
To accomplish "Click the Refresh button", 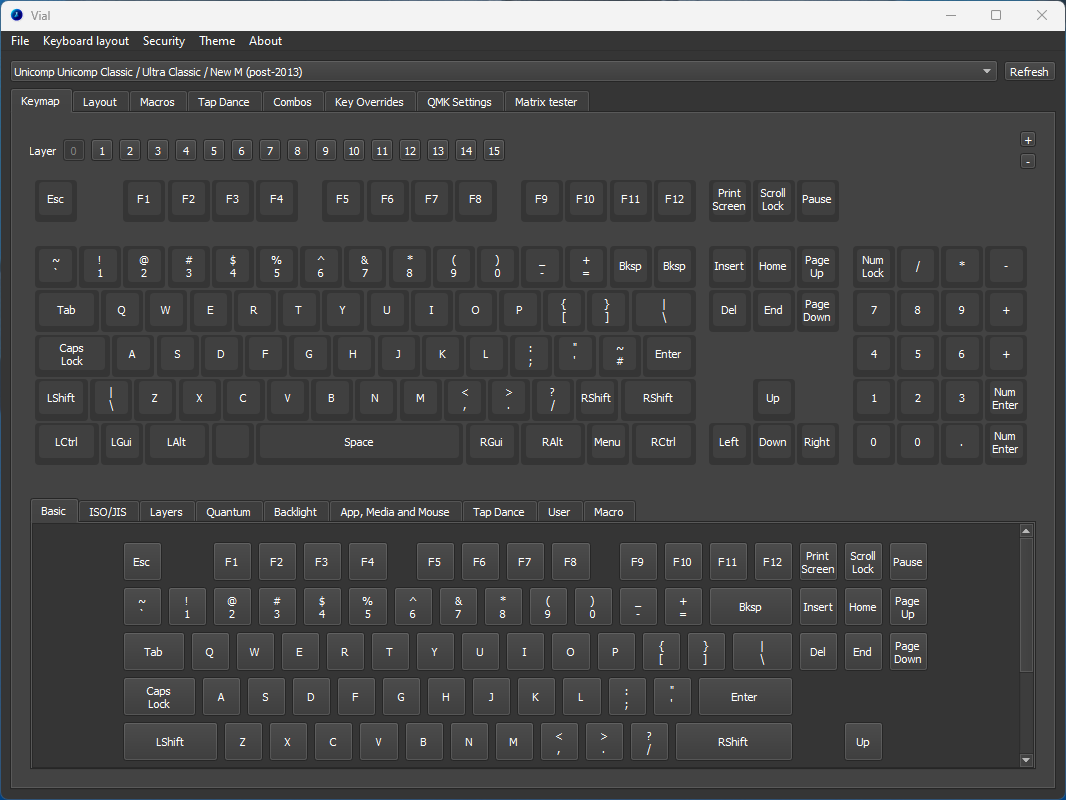I will [x=1029, y=71].
